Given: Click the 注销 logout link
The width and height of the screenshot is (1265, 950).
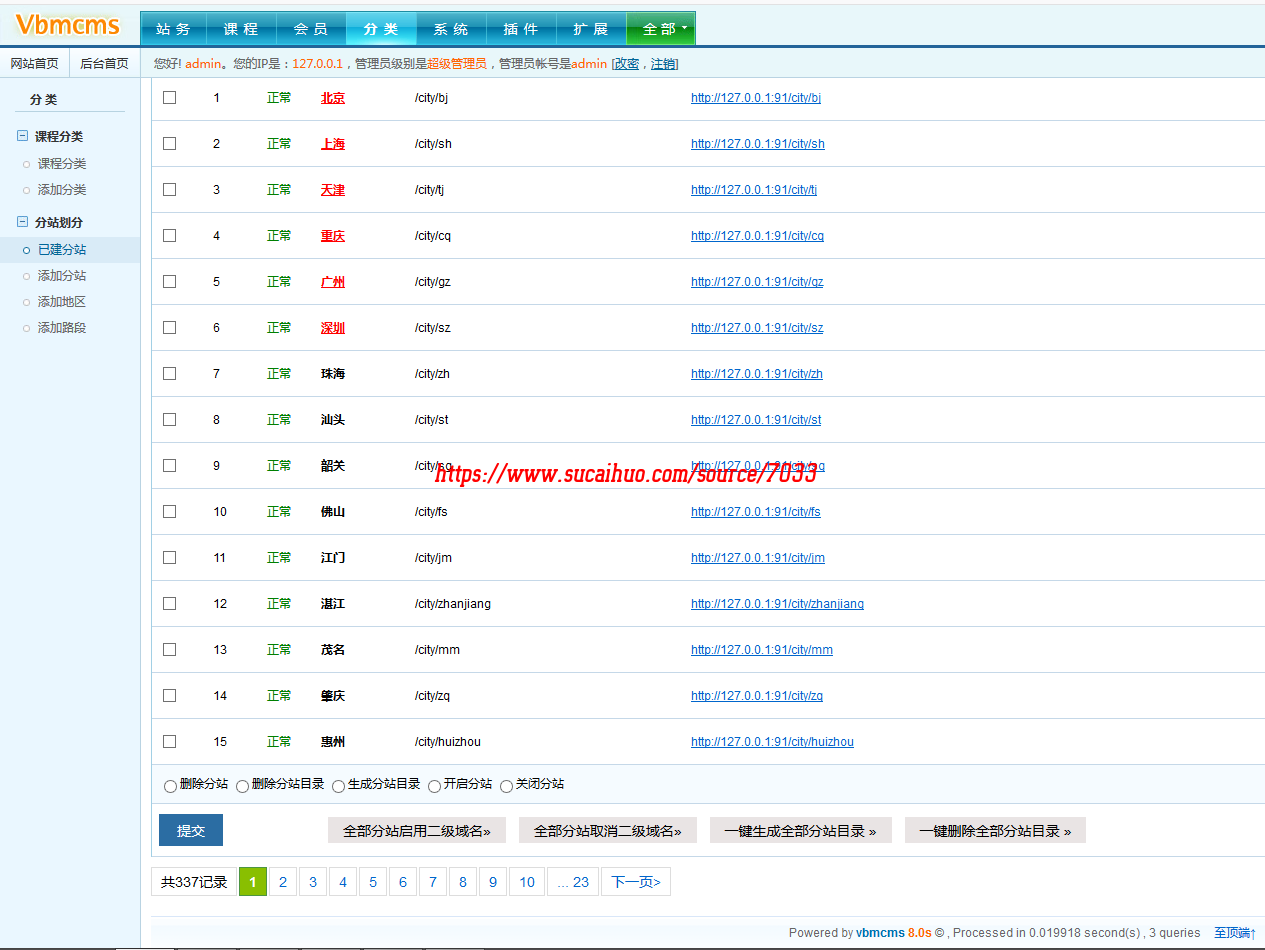Looking at the screenshot, I should [663, 64].
